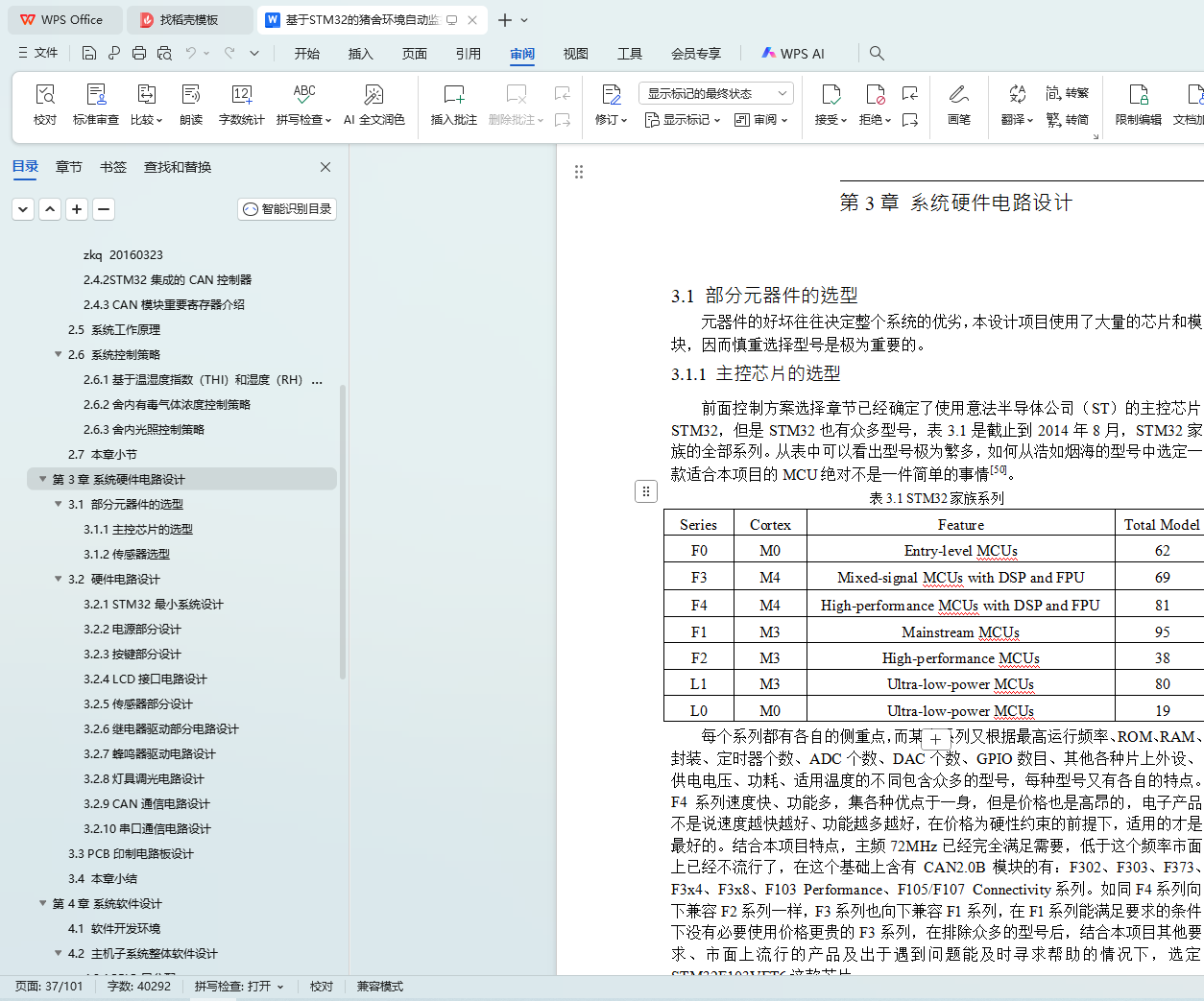The width and height of the screenshot is (1204, 1001).
Task: Click 转繁 convert to traditional Chinese
Action: tap(1068, 93)
